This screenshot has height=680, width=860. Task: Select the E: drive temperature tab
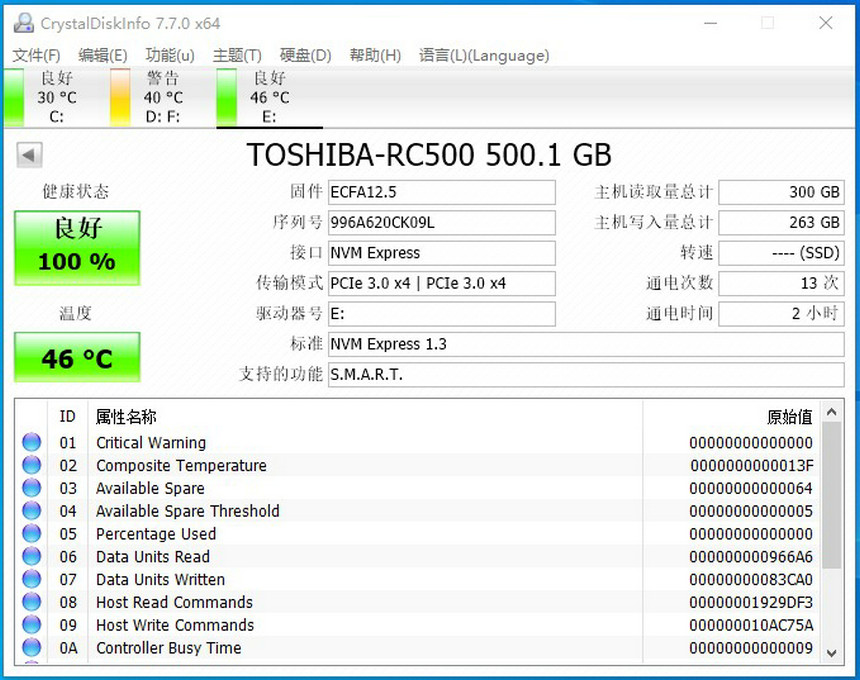268,97
